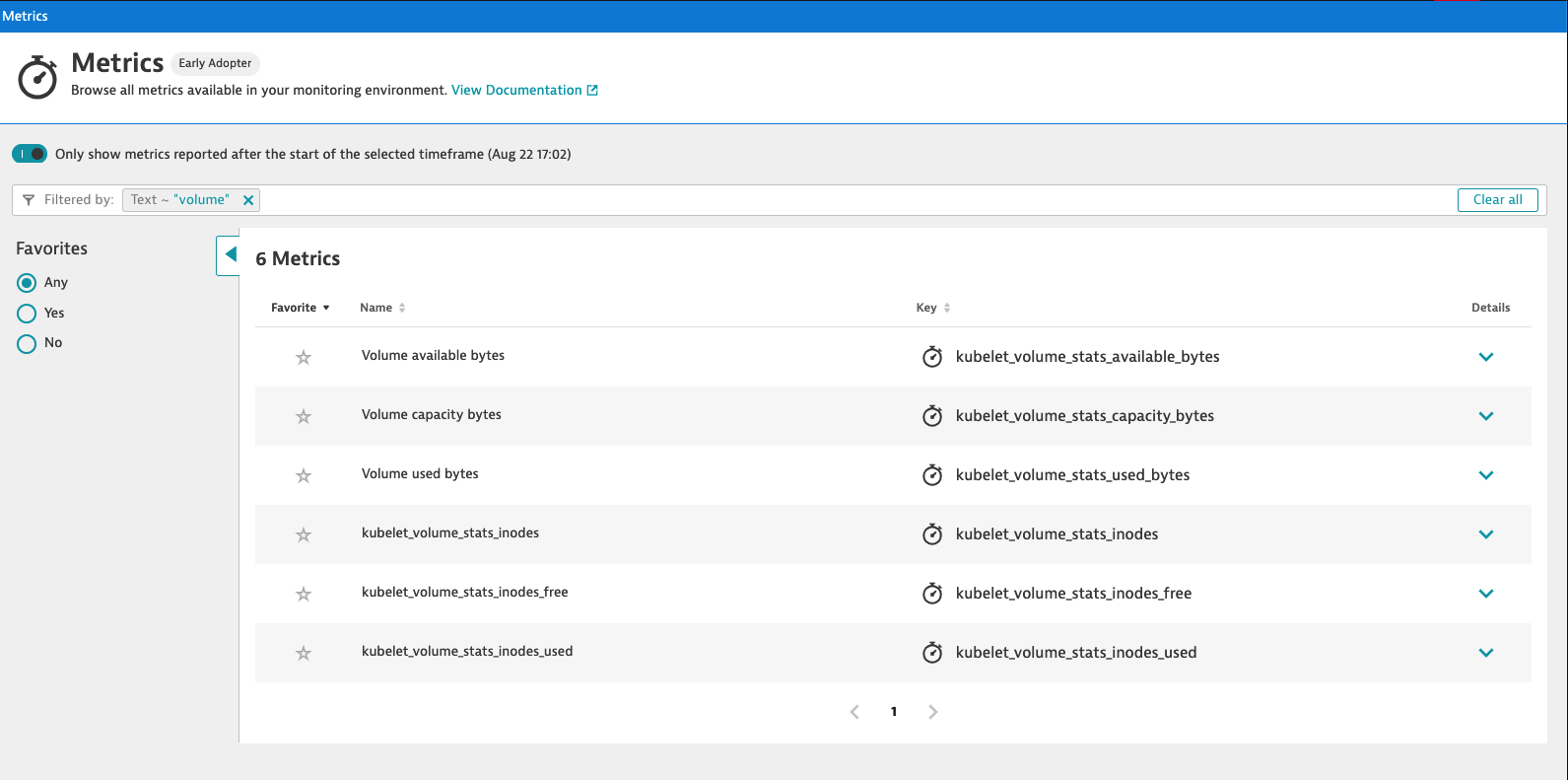Click star for kubelet_volume_stats_inodes row
Viewport: 1568px width, 780px height.
304,534
